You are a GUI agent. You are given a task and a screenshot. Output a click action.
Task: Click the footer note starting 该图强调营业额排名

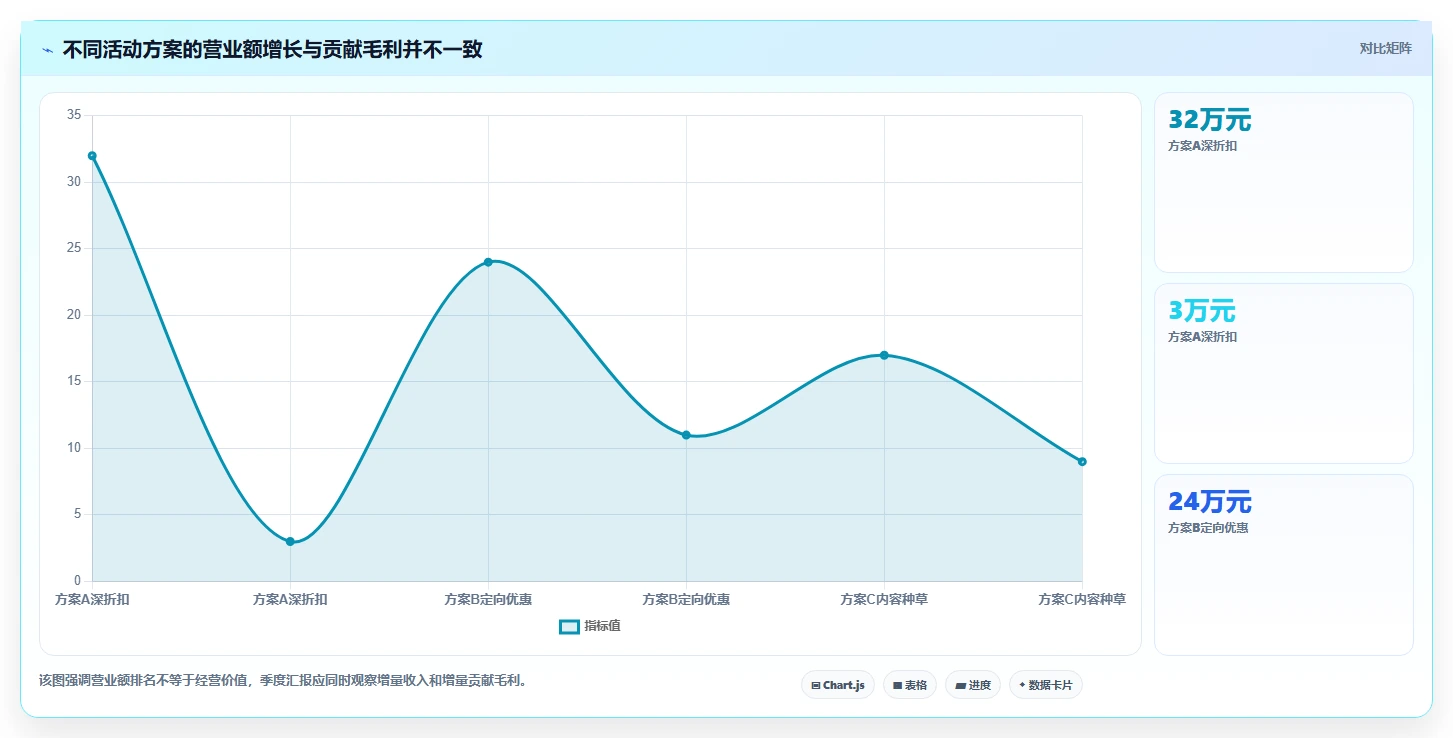(282, 681)
